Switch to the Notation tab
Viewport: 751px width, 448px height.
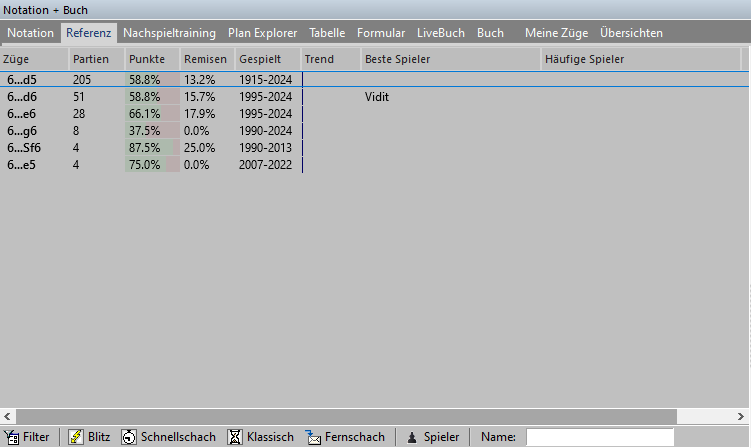(31, 33)
